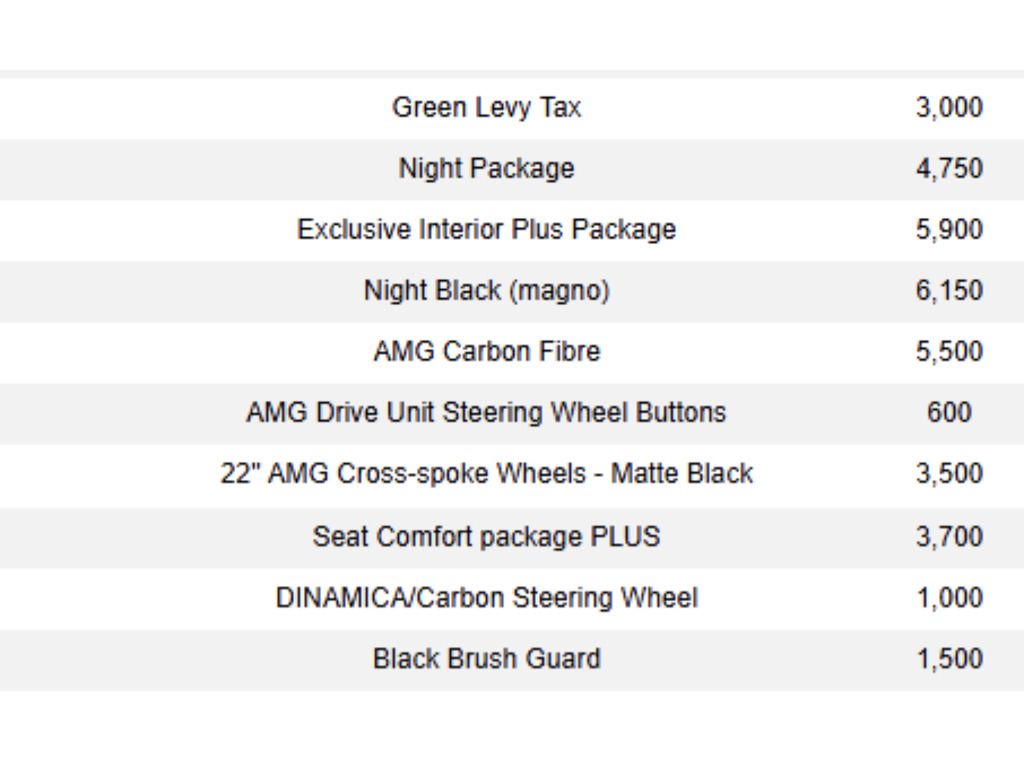1024x768 pixels.
Task: Select the 3,700 Seat Comfort price
Action: click(949, 537)
